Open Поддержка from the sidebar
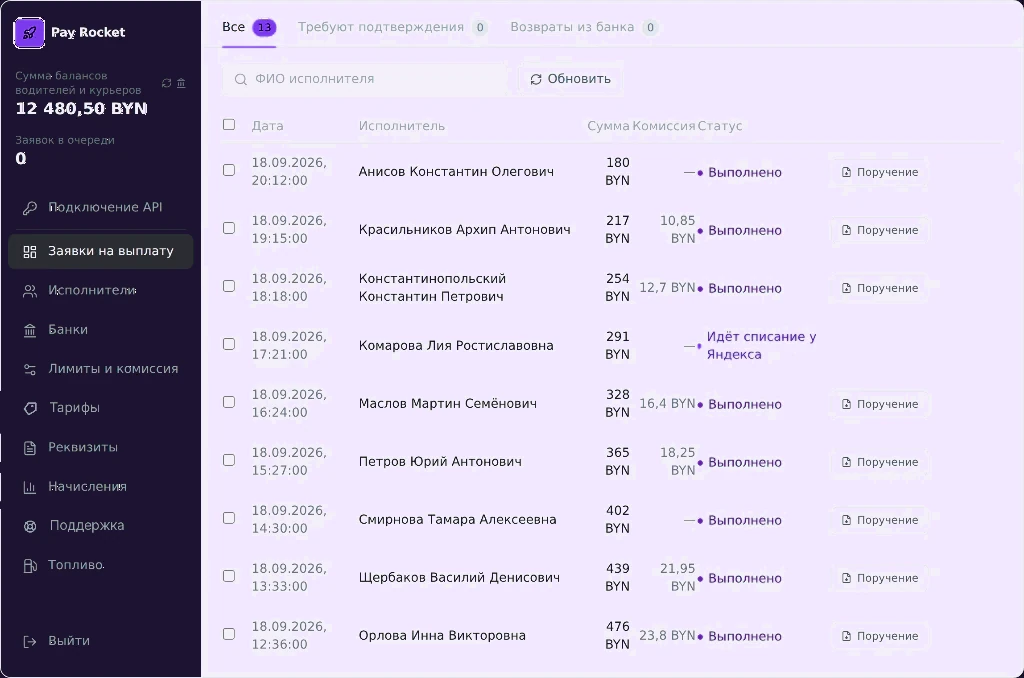This screenshot has height=678, width=1024. pyautogui.click(x=101, y=526)
